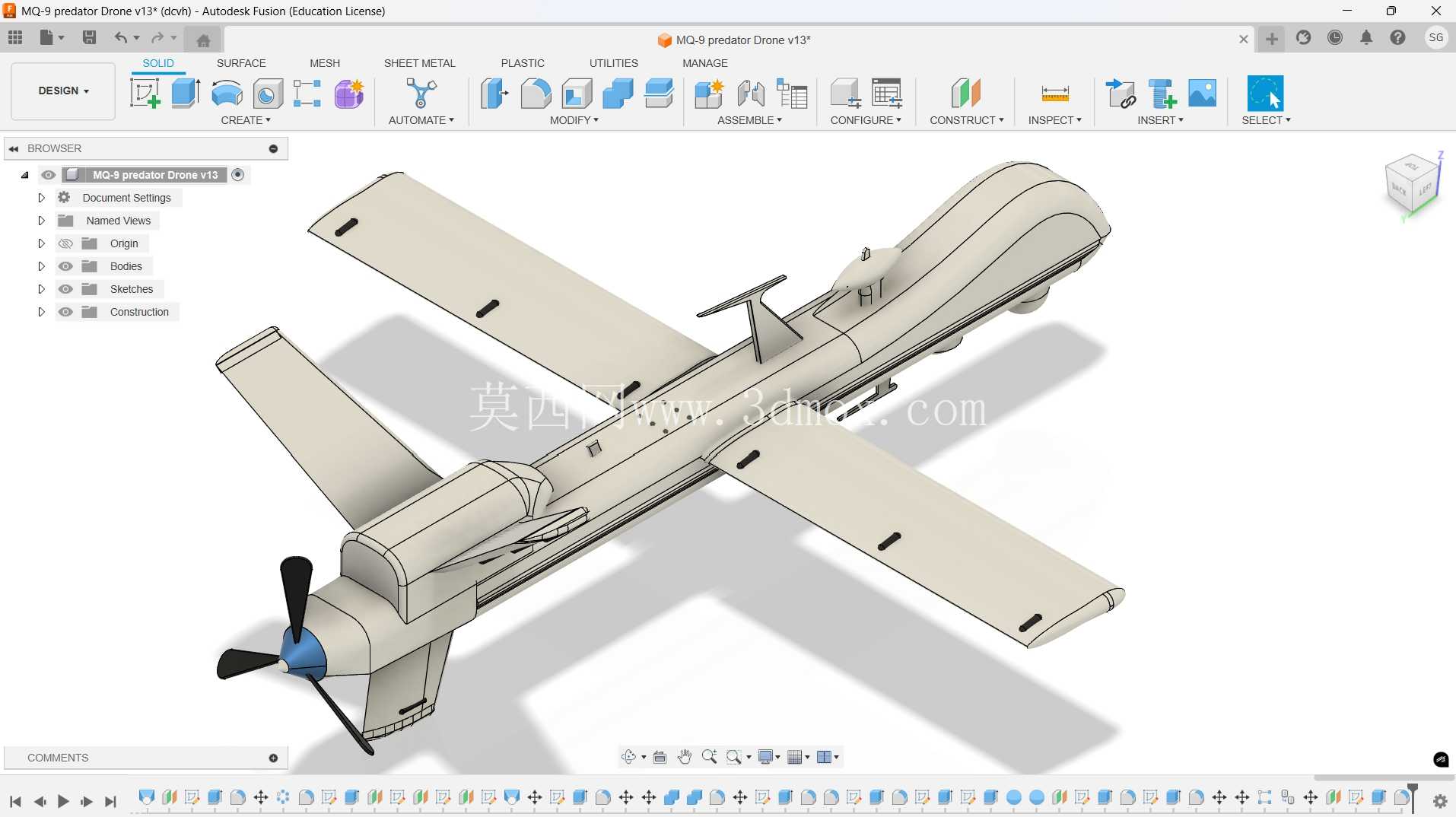Image resolution: width=1456 pixels, height=817 pixels.
Task: Launch the Create Form tool
Action: coord(349,94)
